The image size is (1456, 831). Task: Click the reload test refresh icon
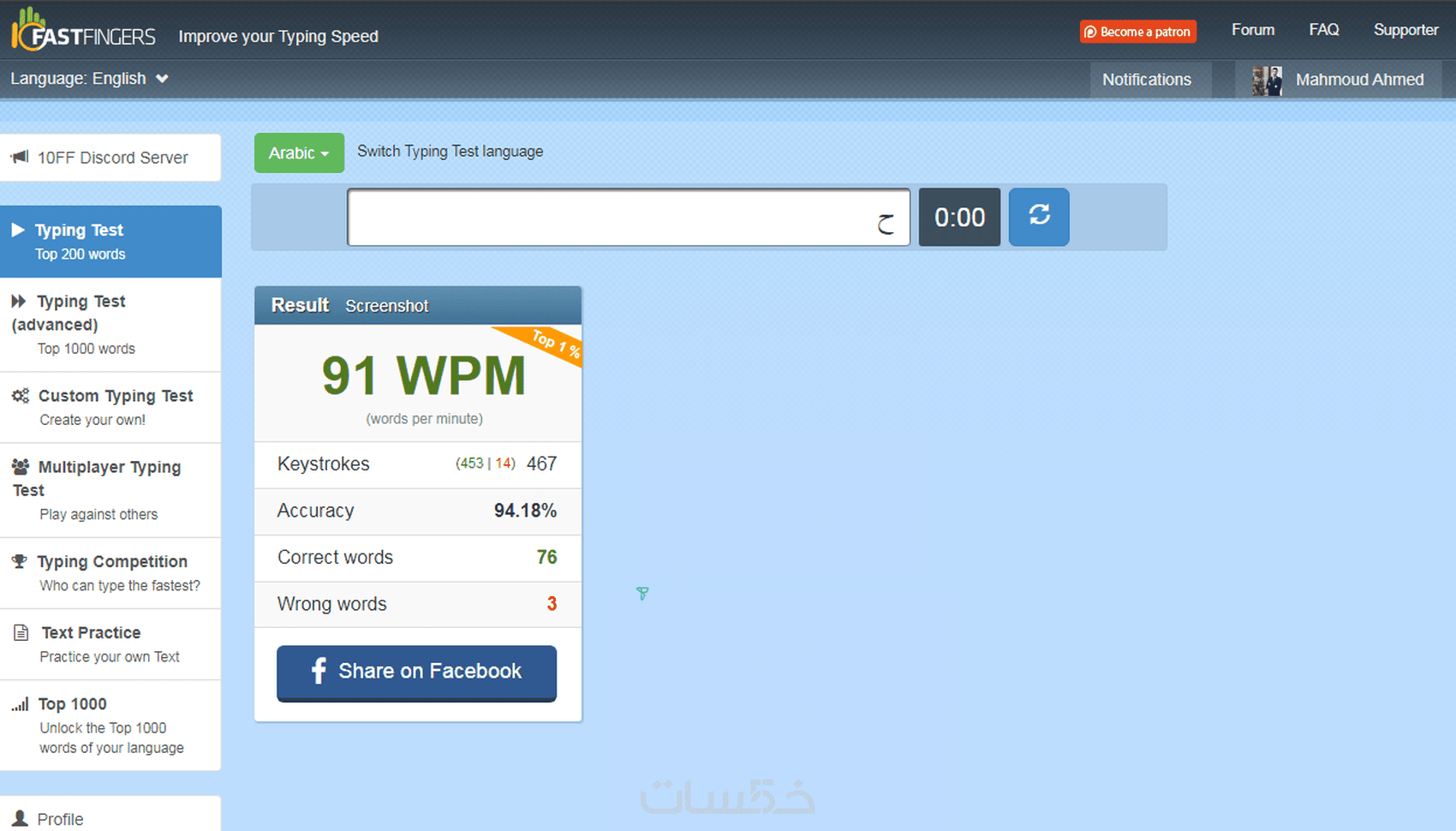point(1039,217)
